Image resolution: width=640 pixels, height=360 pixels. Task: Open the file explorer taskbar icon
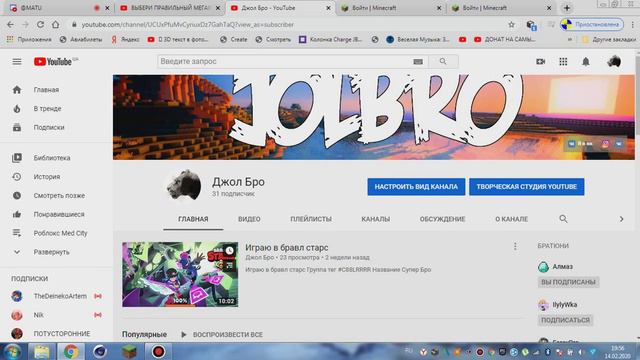click(x=41, y=351)
